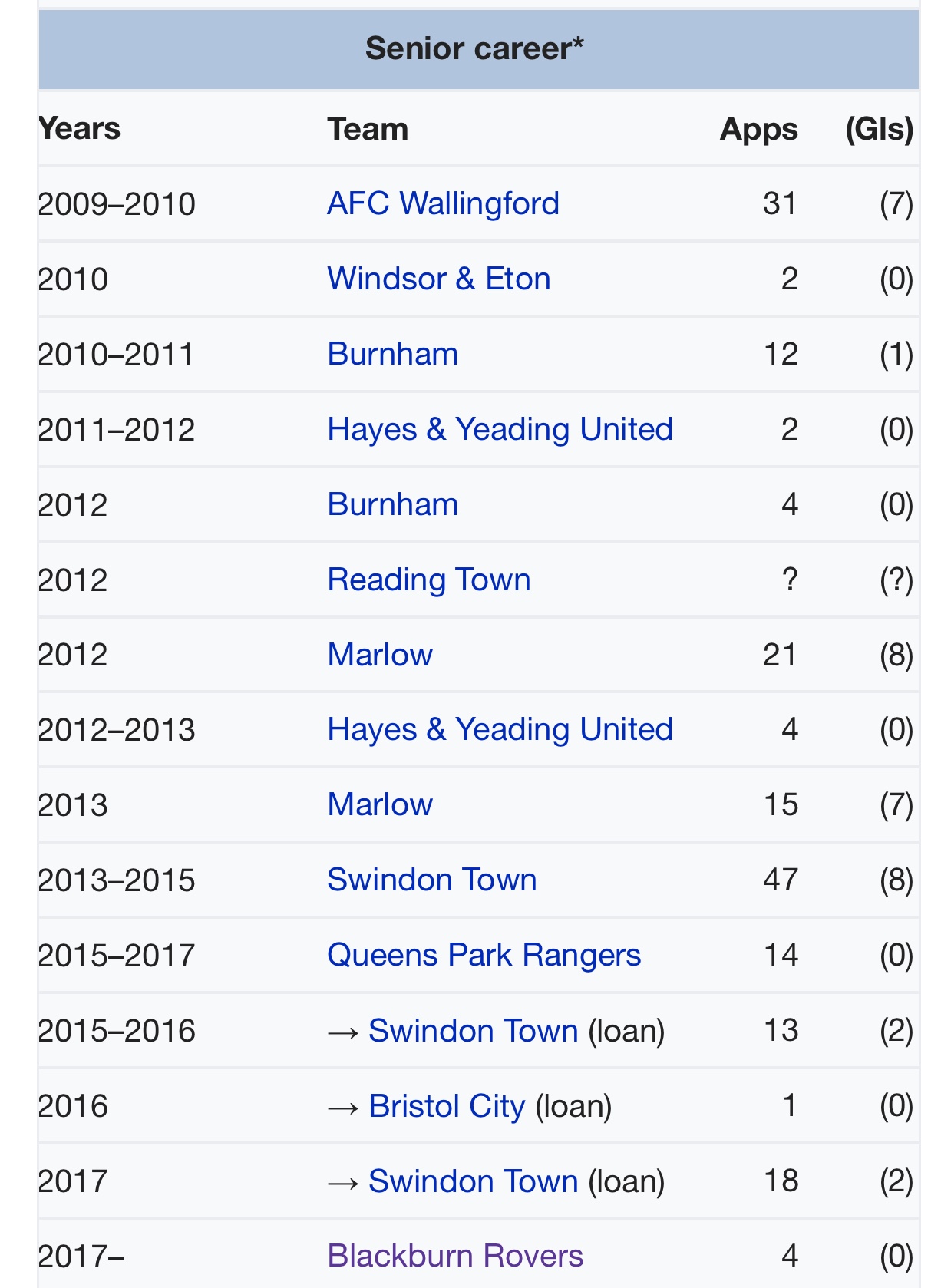Click the Windsor & Eton link
The height and width of the screenshot is (1288, 941).
(438, 279)
